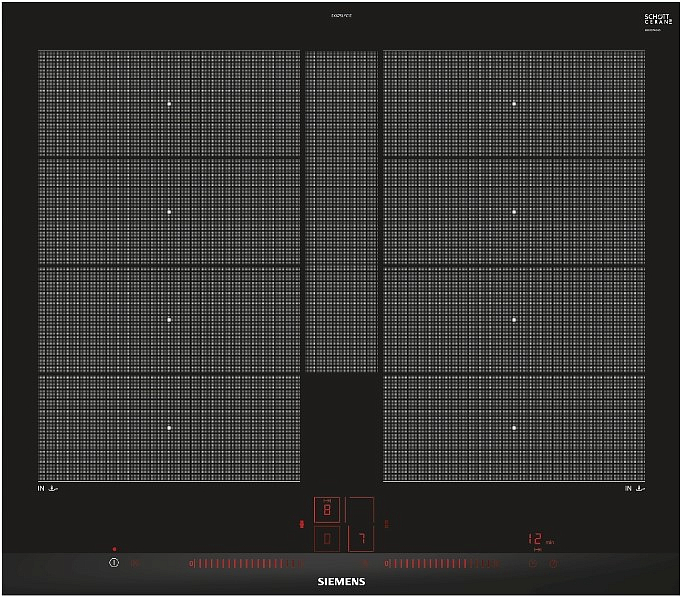Tap the right IN induction zone marking
This screenshot has width=681, height=597.
(x=633, y=488)
